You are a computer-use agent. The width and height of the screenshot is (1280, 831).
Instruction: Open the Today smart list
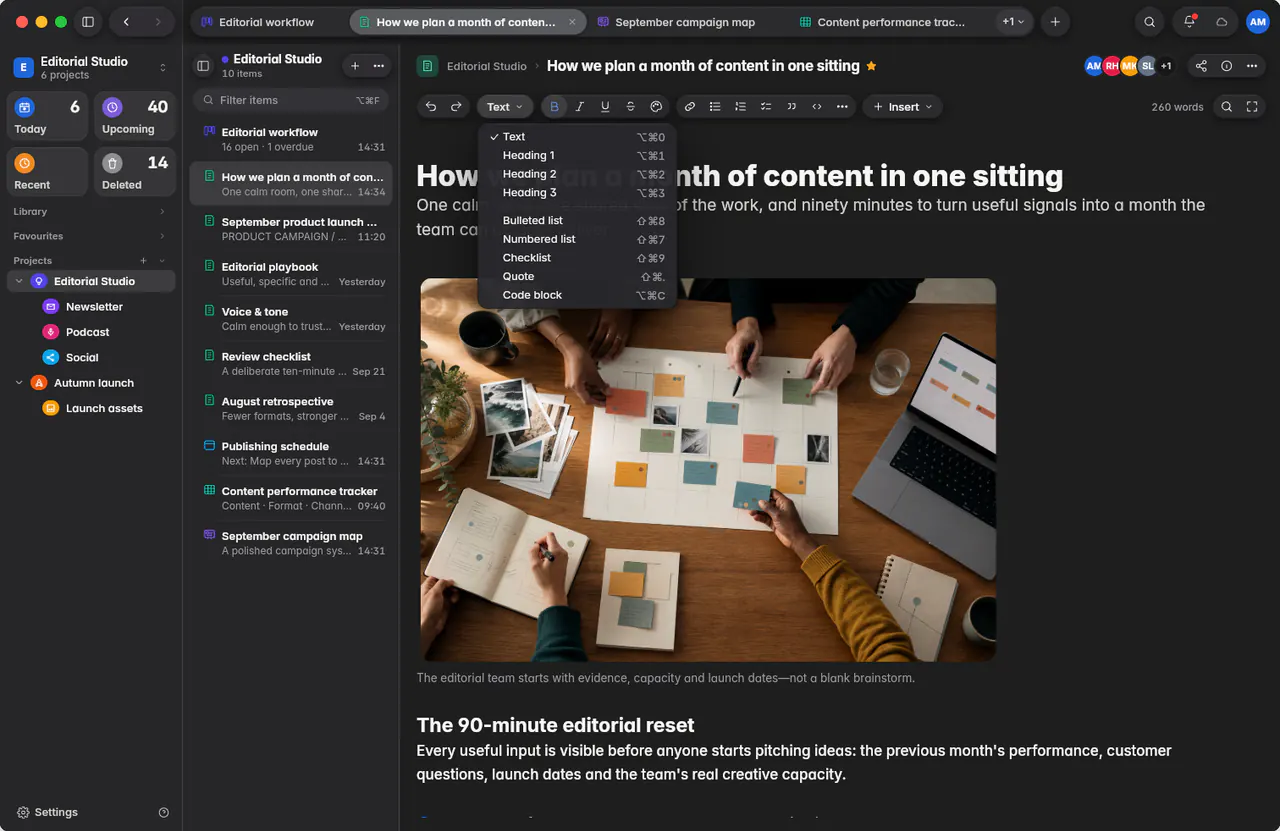[x=48, y=116]
